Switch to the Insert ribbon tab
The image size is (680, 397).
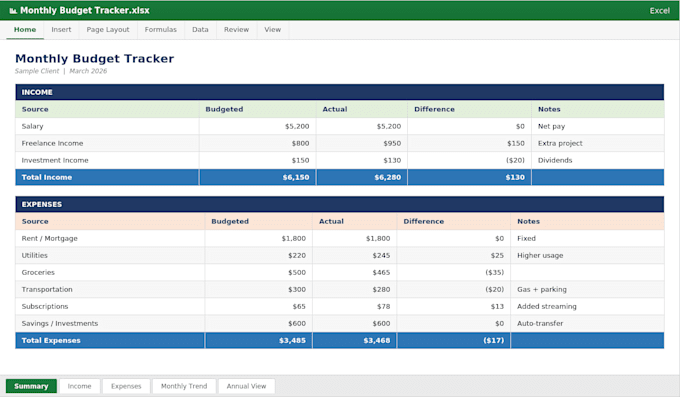(x=61, y=30)
